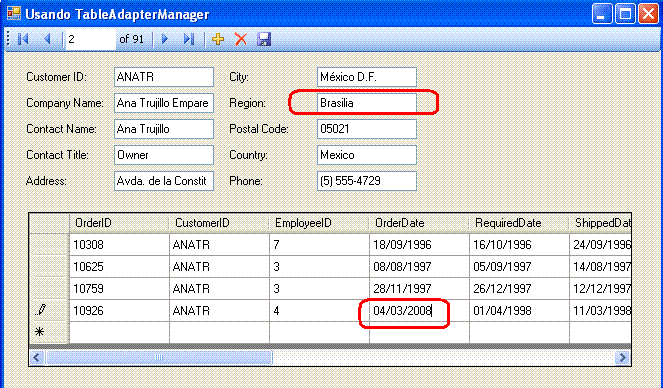Screen dimensions: 663x388
Task: Save data floppy disk icon
Action: (x=264, y=39)
